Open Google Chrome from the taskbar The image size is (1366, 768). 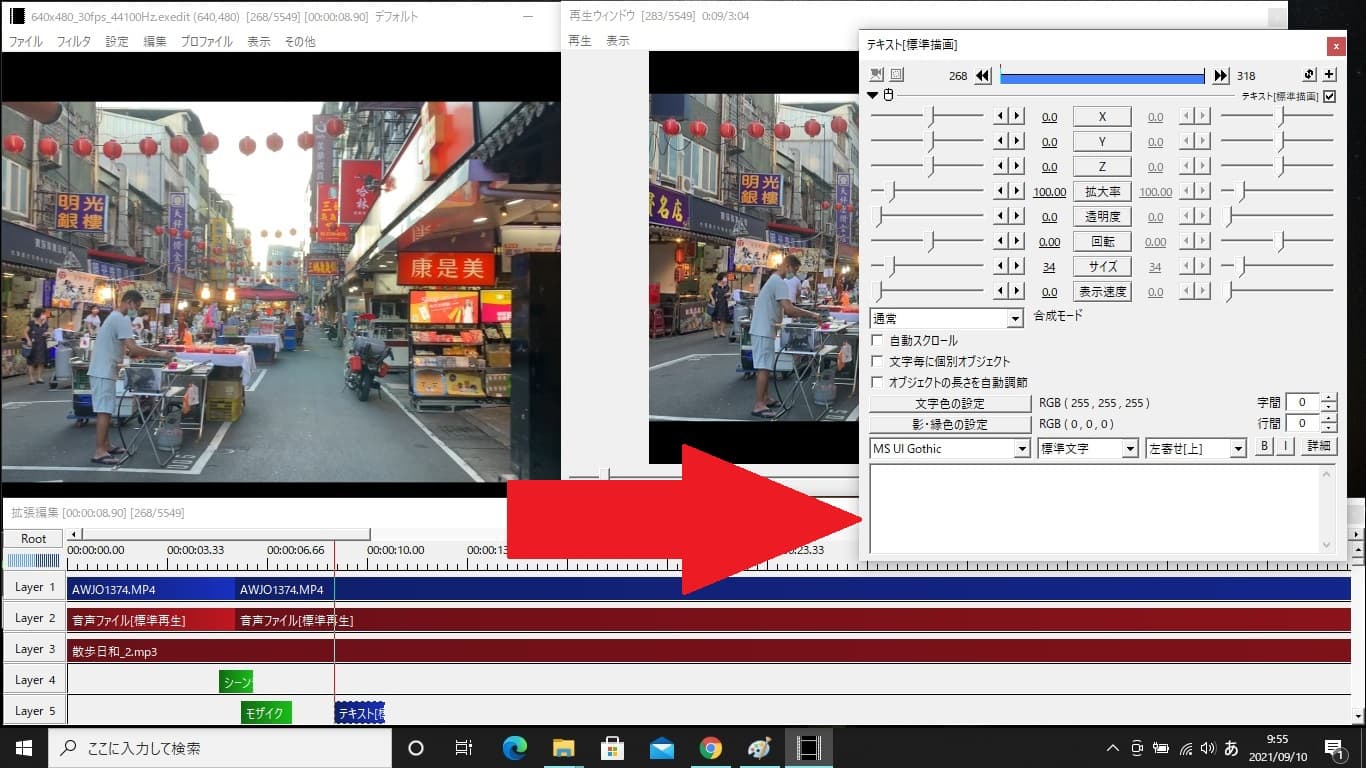(x=711, y=748)
